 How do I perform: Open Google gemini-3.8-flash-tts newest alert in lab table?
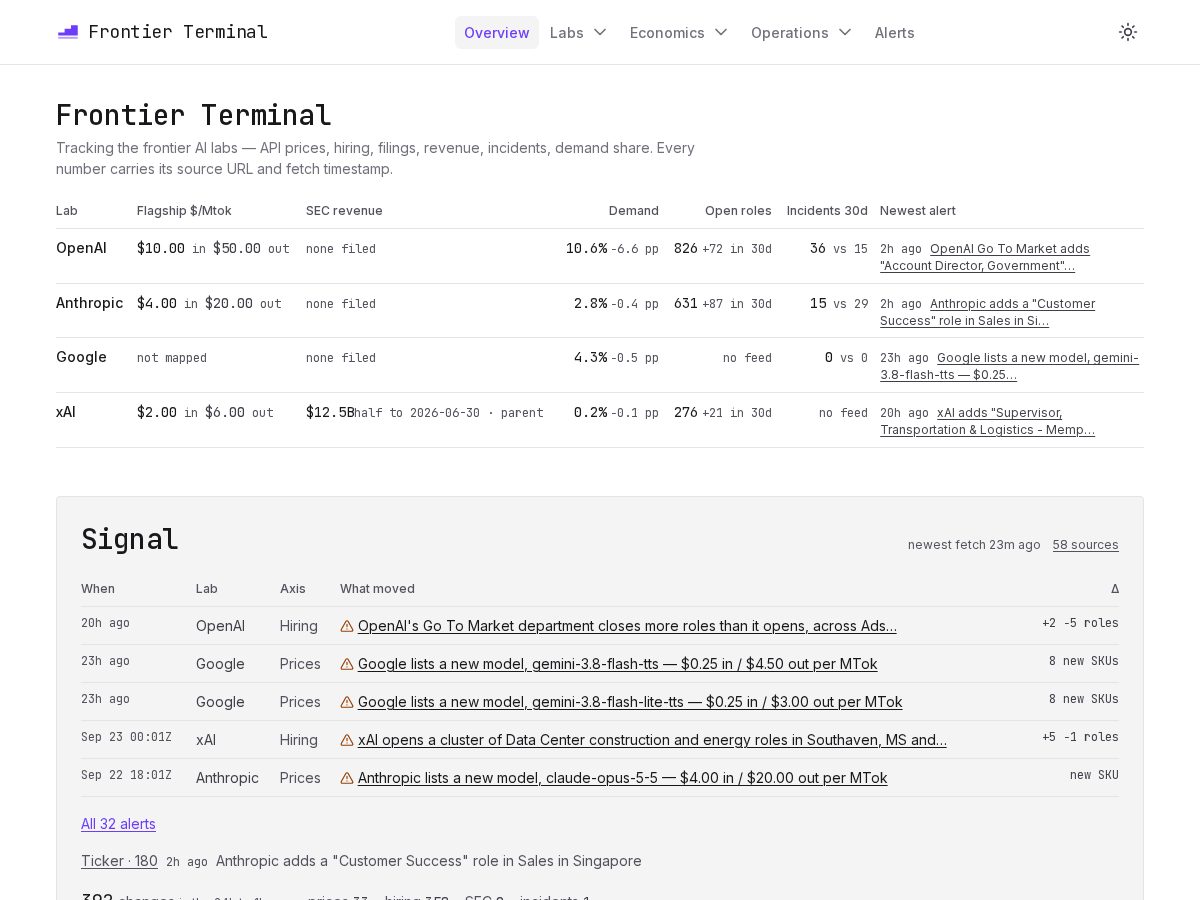(1009, 366)
